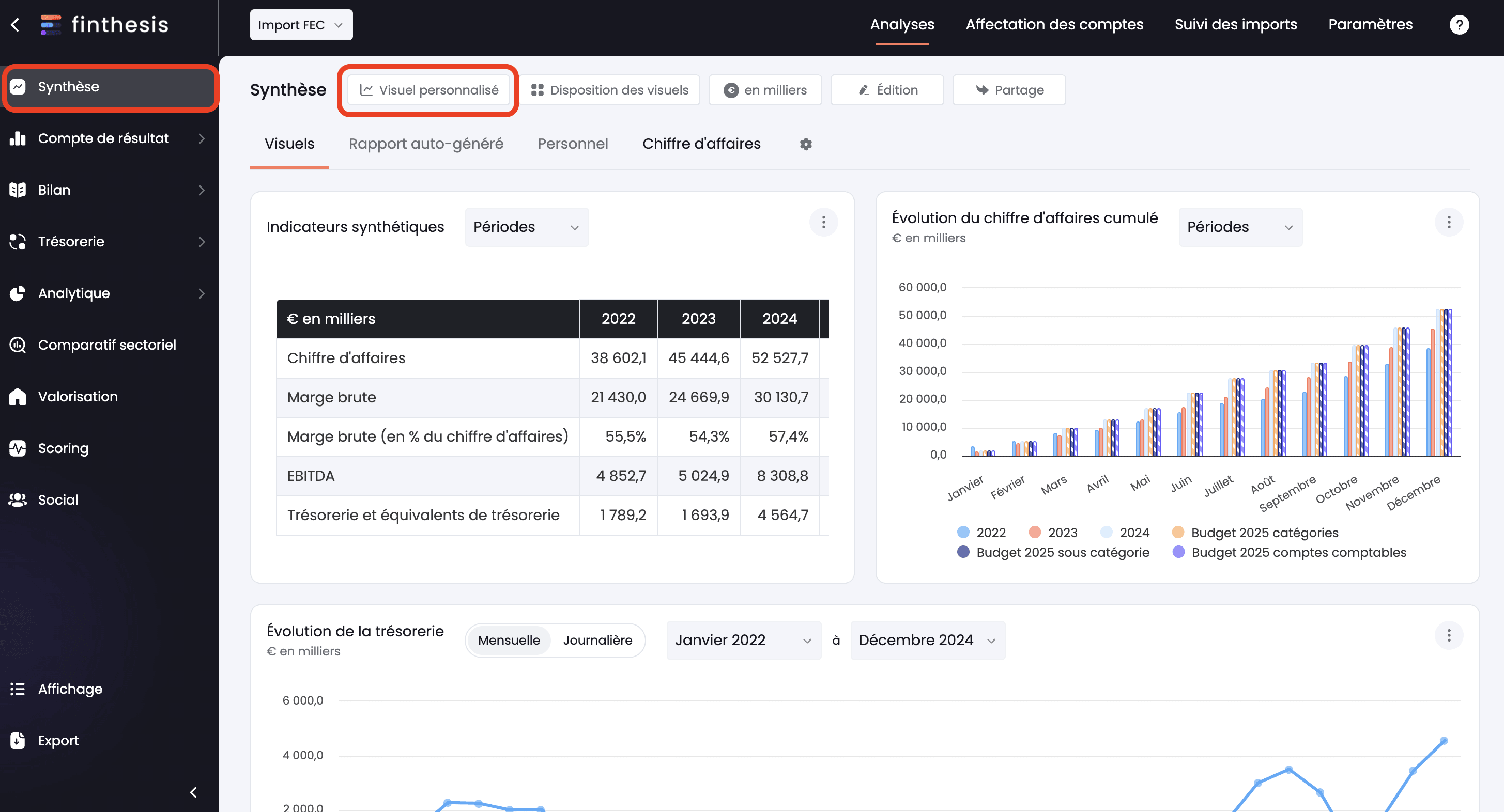
Task: Expand Analytique submenu chevron
Action: click(x=202, y=293)
